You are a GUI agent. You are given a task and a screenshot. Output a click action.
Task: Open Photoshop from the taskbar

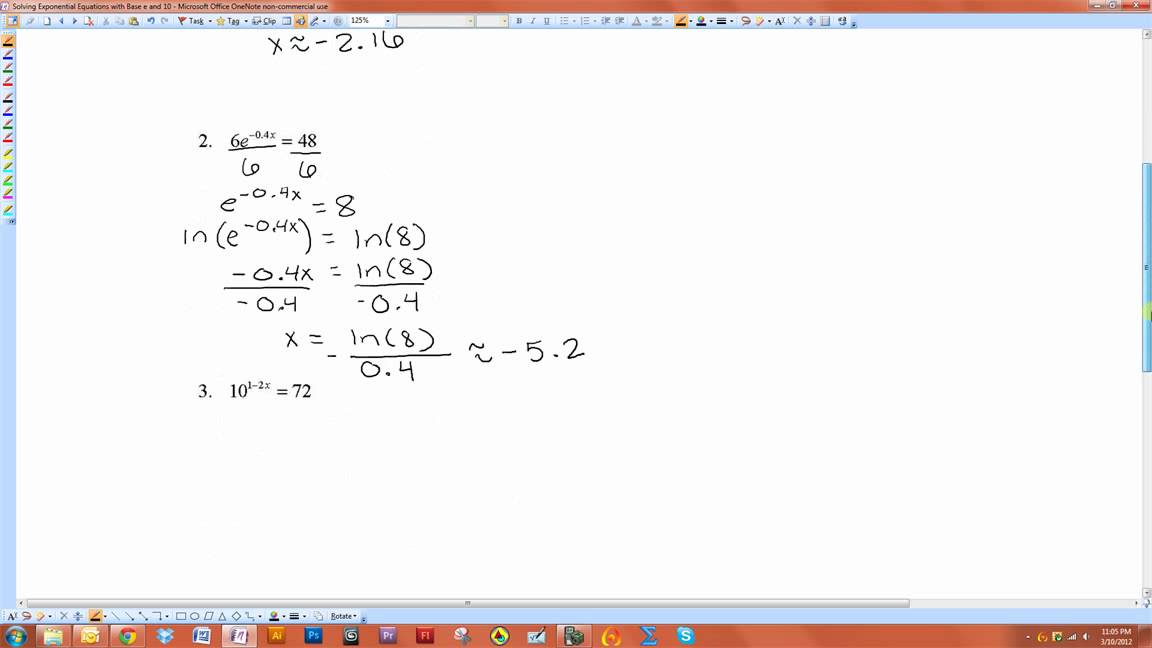pos(314,636)
